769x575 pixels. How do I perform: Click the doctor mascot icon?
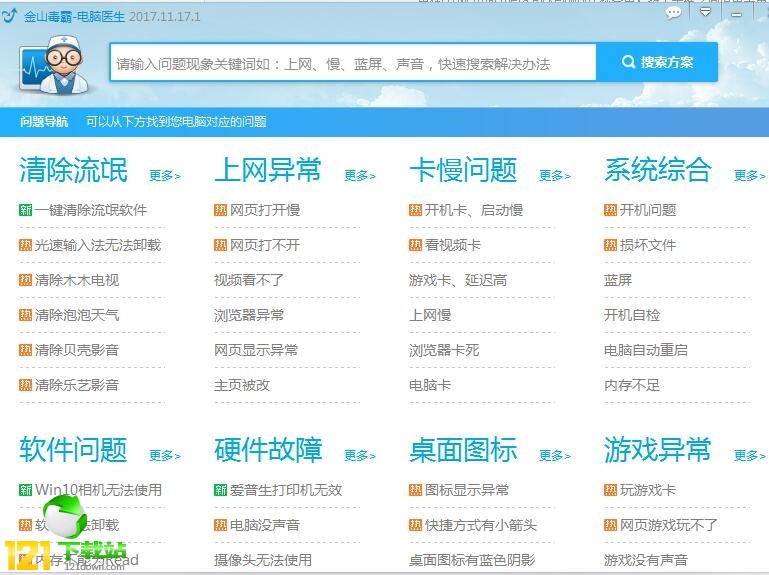[51, 62]
